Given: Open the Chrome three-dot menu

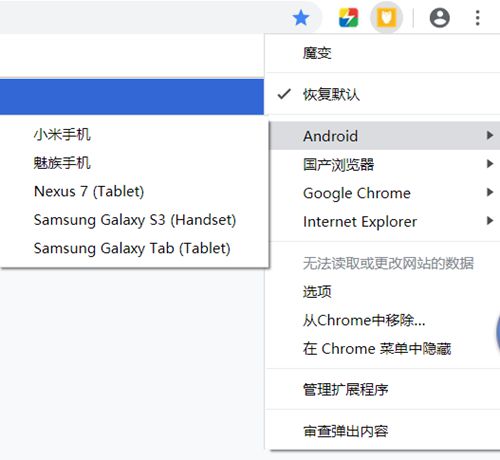Looking at the screenshot, I should (478, 18).
